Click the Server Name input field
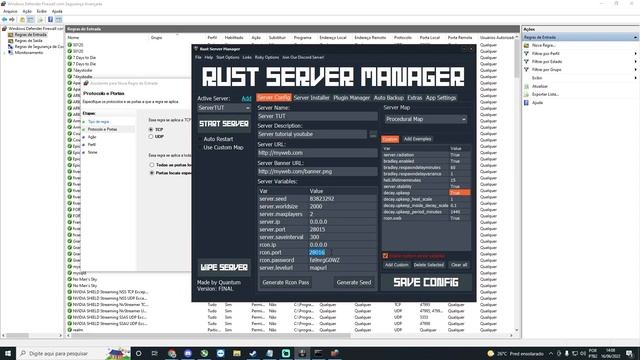 [317, 116]
